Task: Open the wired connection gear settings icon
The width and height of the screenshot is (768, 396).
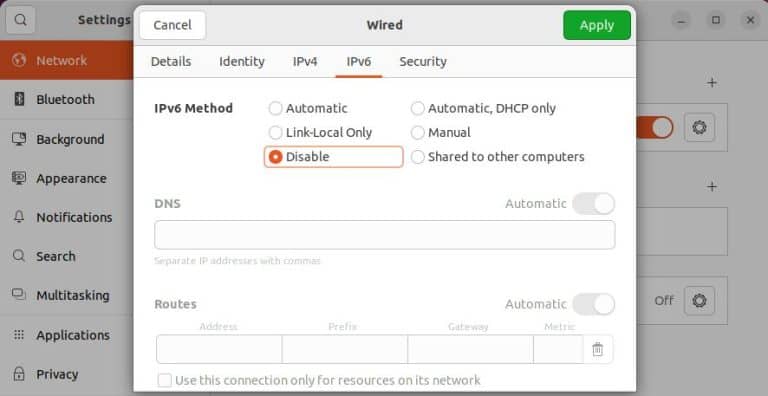Action: coord(699,127)
